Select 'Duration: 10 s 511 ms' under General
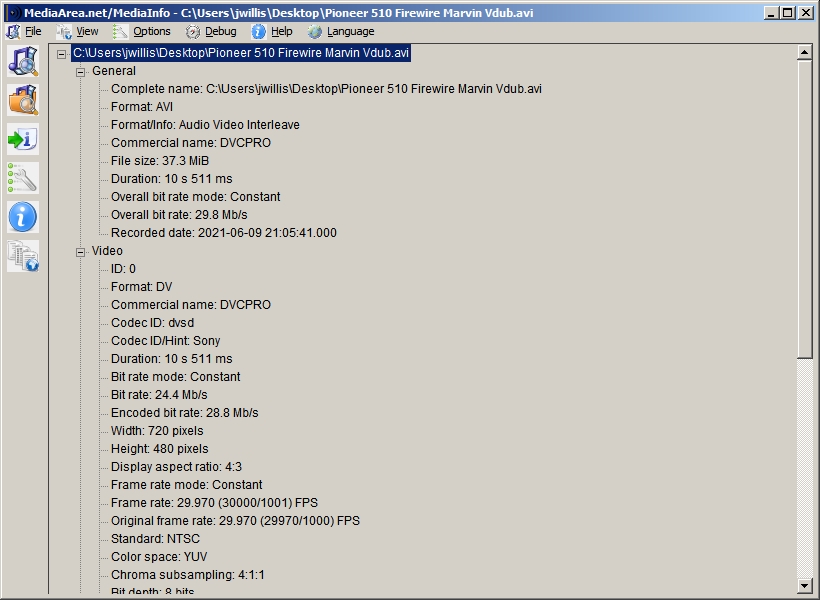The width and height of the screenshot is (820, 600). 172,179
